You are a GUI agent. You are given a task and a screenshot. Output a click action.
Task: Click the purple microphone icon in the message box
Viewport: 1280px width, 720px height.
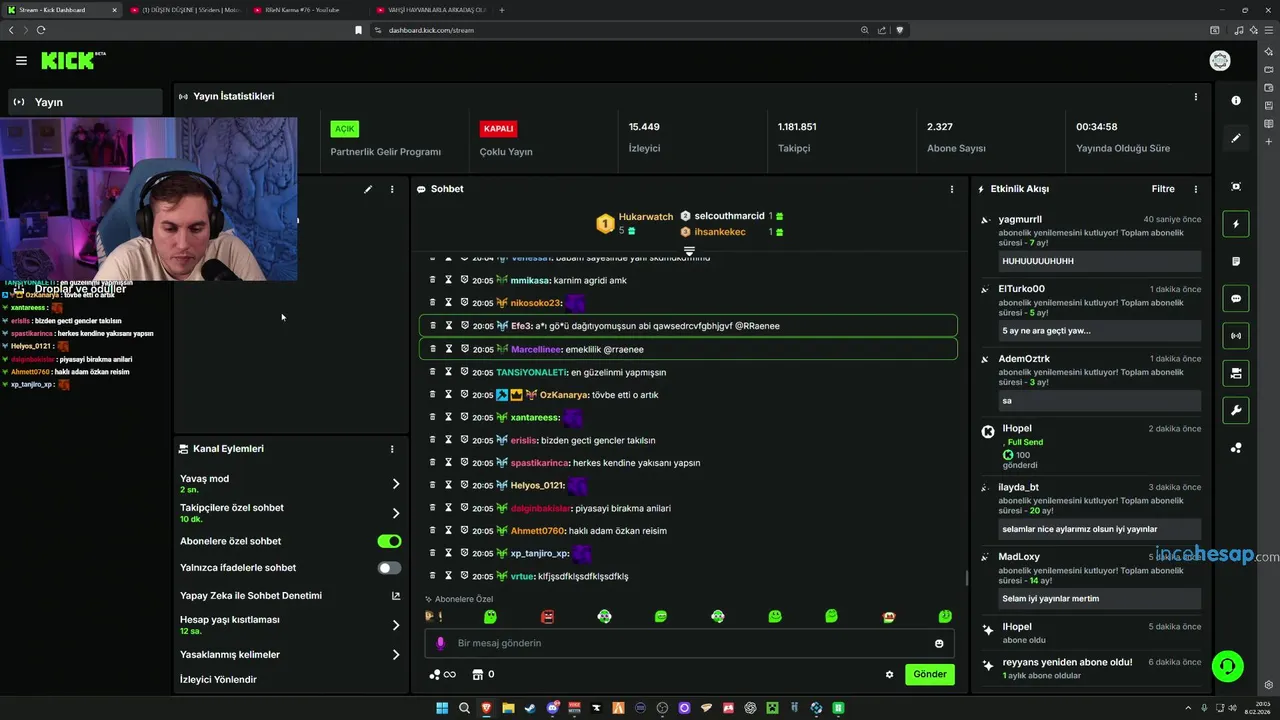coord(440,643)
